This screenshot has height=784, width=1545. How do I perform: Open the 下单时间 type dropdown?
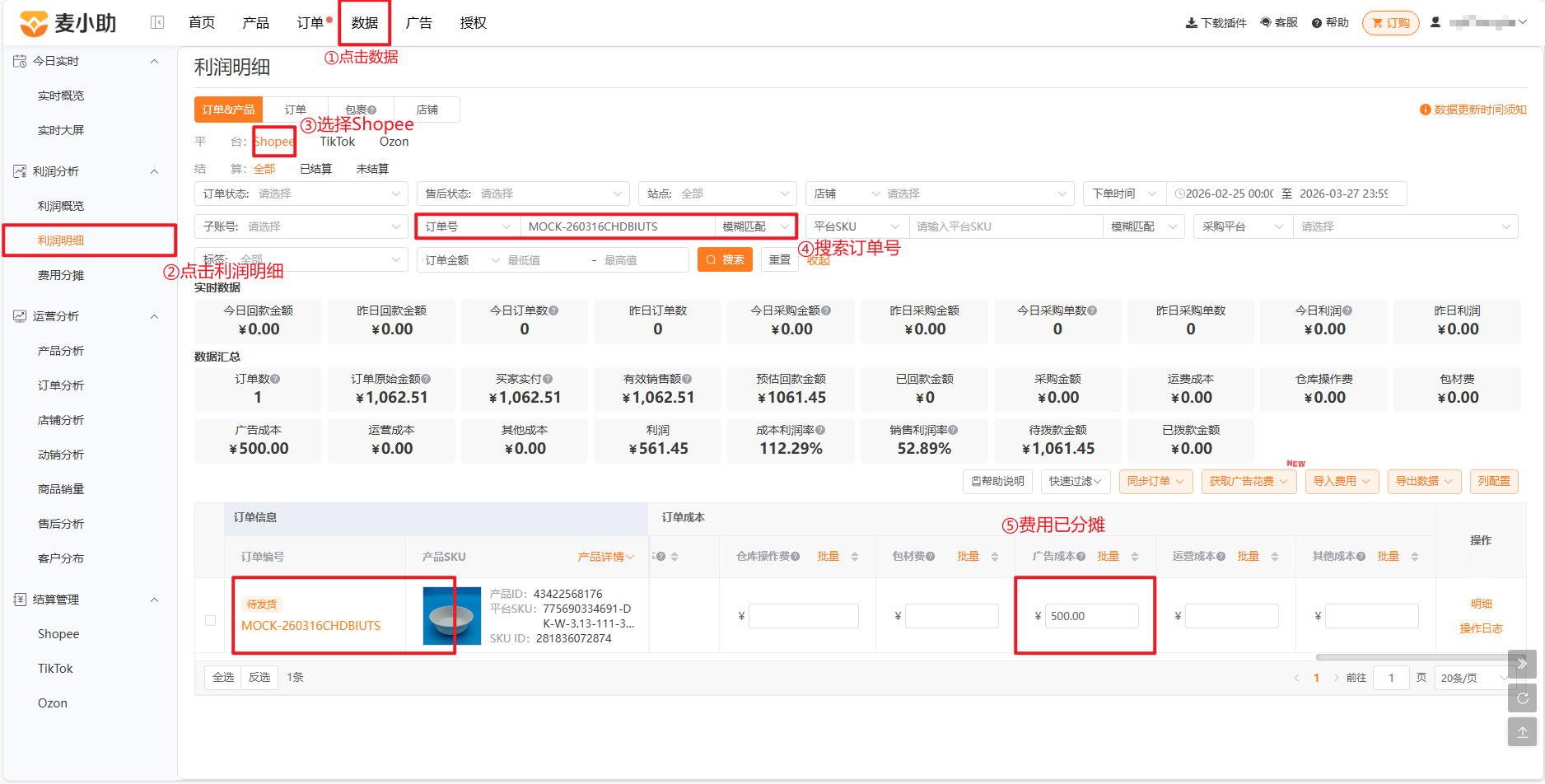[x=1124, y=194]
